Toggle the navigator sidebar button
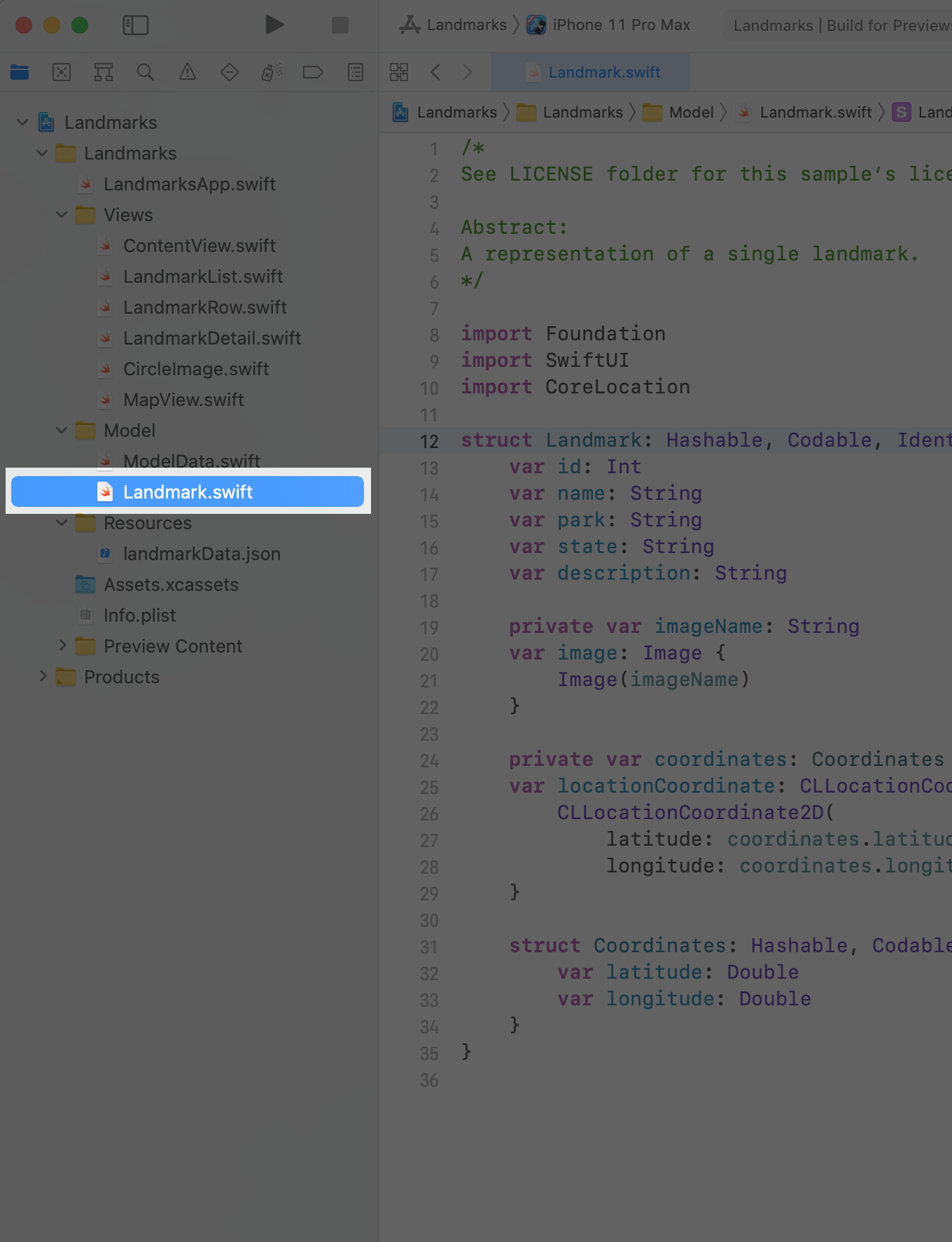Screen dimensions: 952x1242 click(x=136, y=25)
